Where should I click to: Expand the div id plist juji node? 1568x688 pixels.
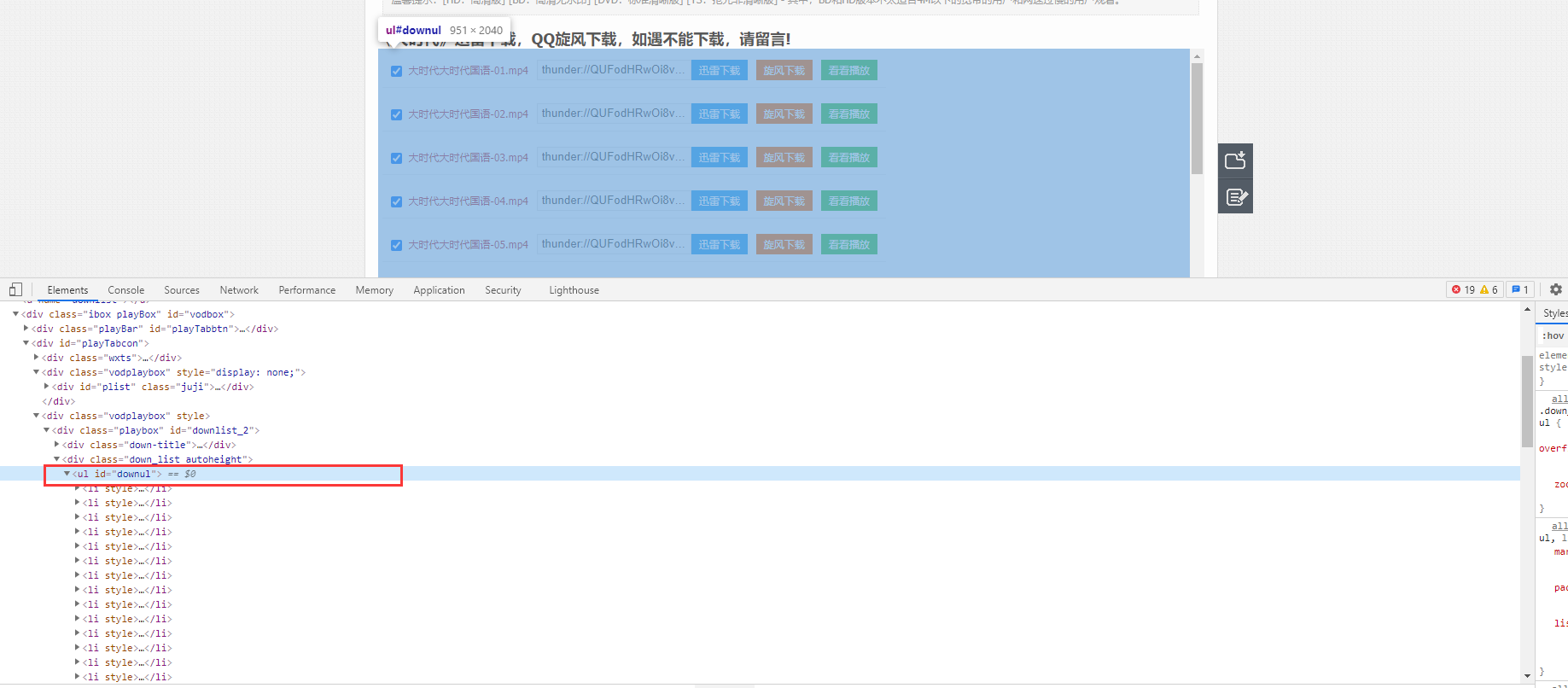coord(46,387)
